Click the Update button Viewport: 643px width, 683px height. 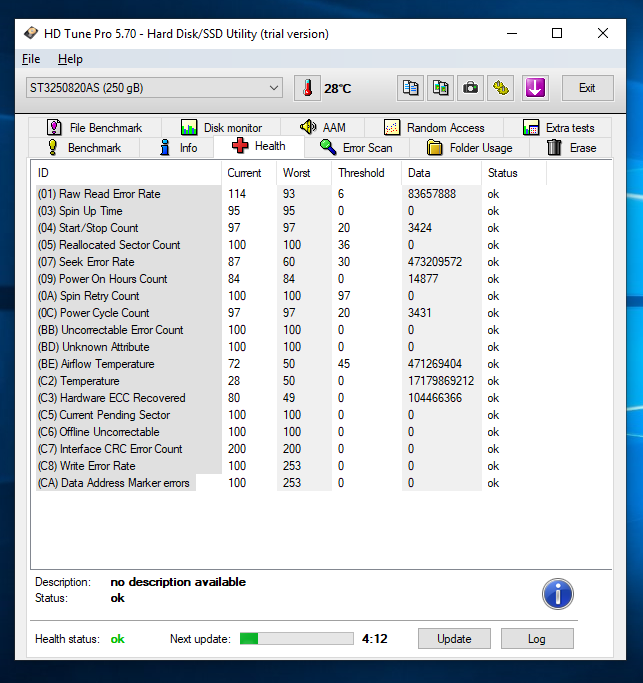tap(454, 639)
